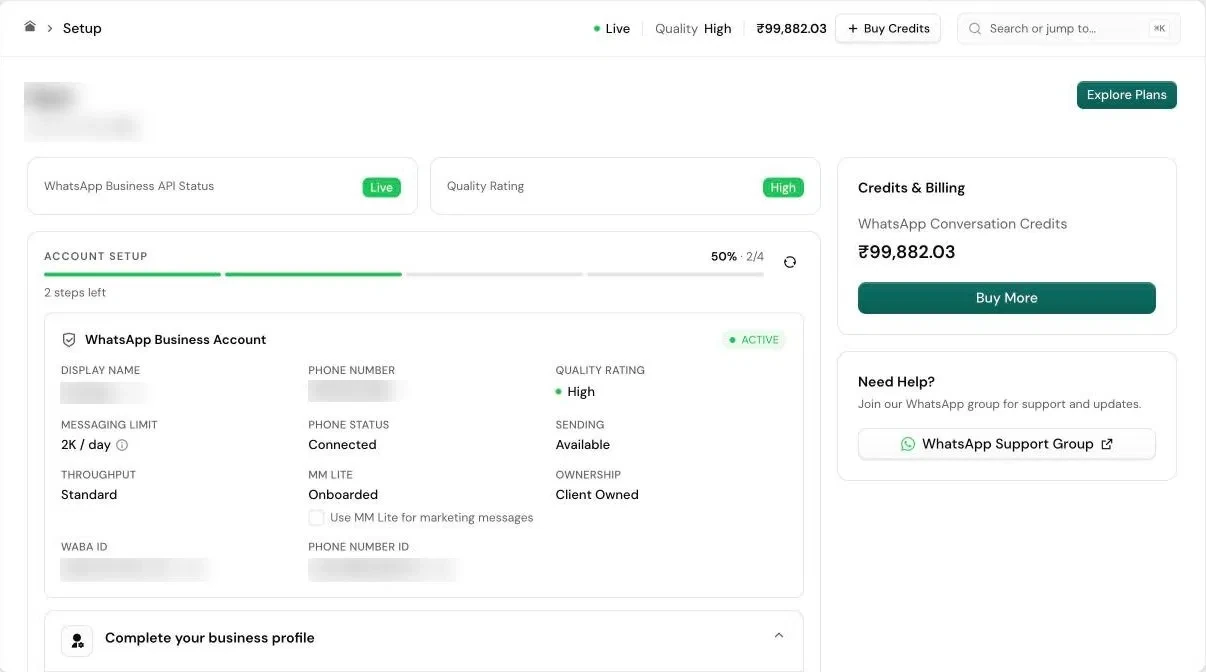Viewport: 1206px width, 672px height.
Task: Click the ACTIVE status badge
Action: 754,340
